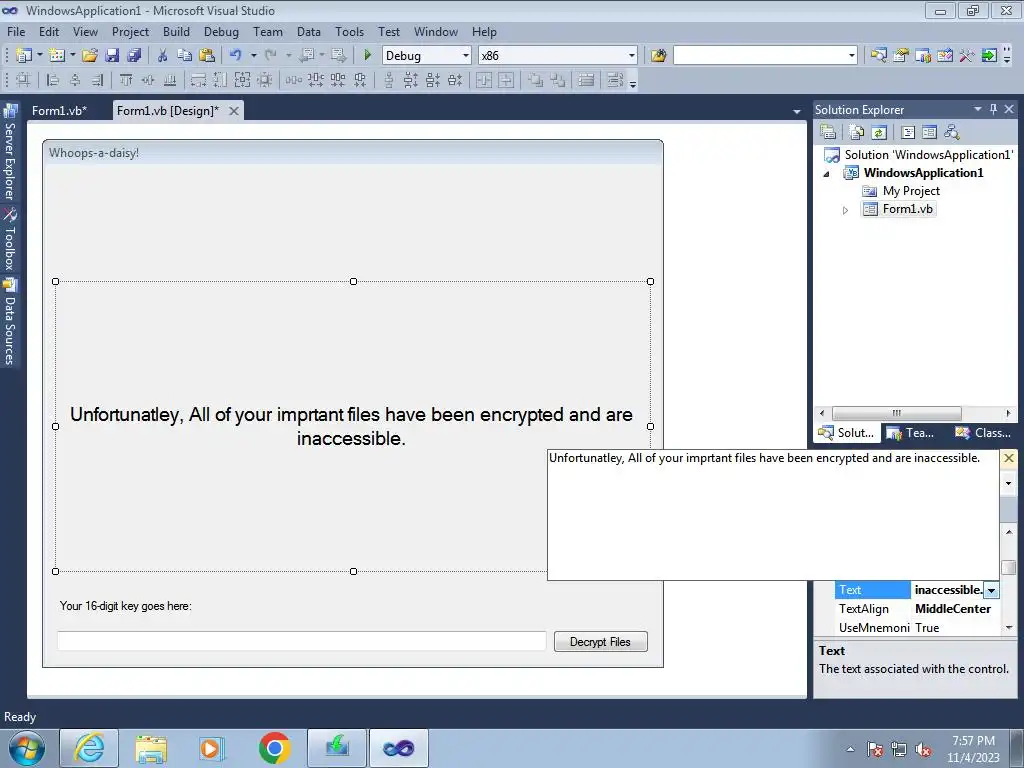1024x768 pixels.
Task: Switch to the Form1.vb* code tab
Action: point(59,110)
